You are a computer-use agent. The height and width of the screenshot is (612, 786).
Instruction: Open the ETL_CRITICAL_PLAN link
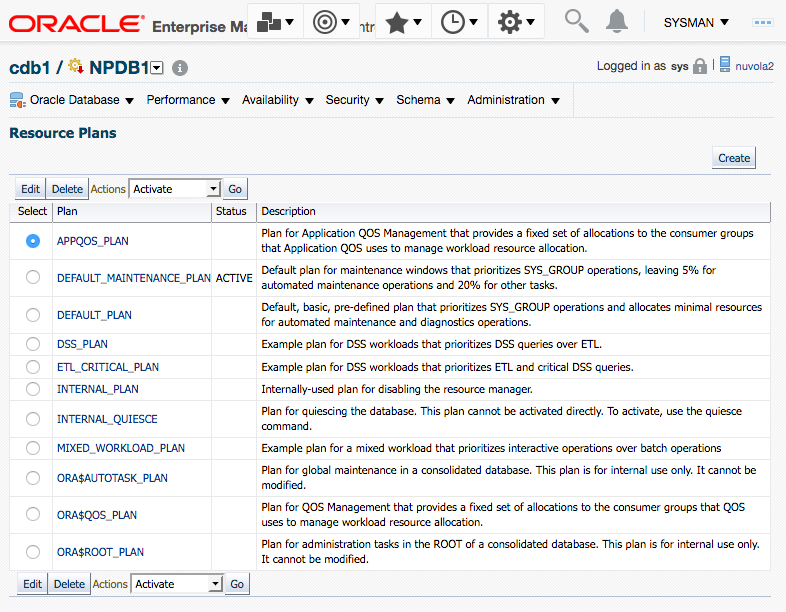[108, 367]
